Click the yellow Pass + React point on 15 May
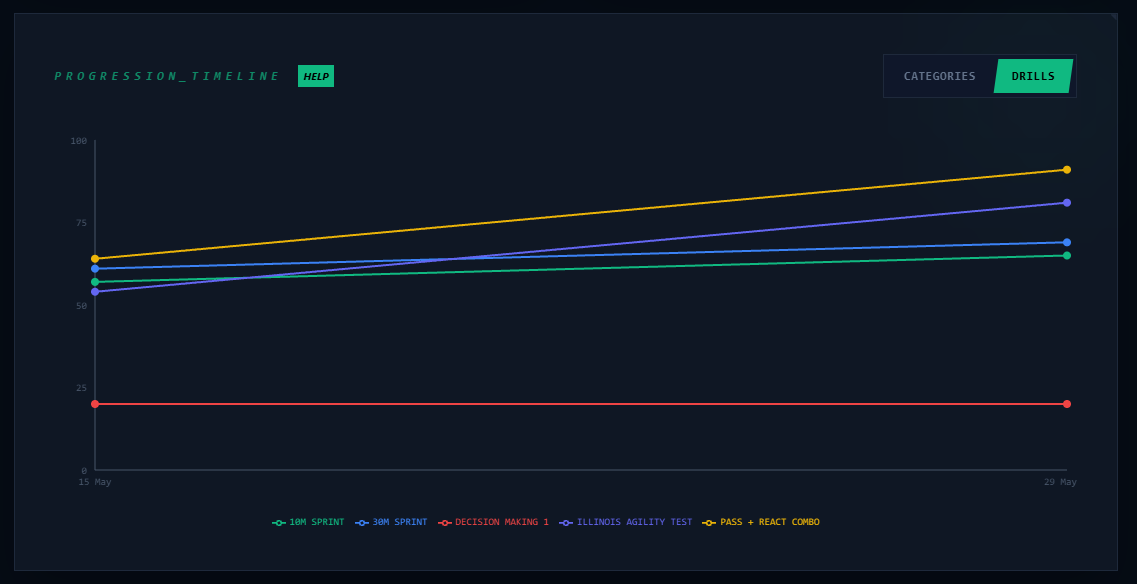The width and height of the screenshot is (1137, 584). (x=95, y=258)
